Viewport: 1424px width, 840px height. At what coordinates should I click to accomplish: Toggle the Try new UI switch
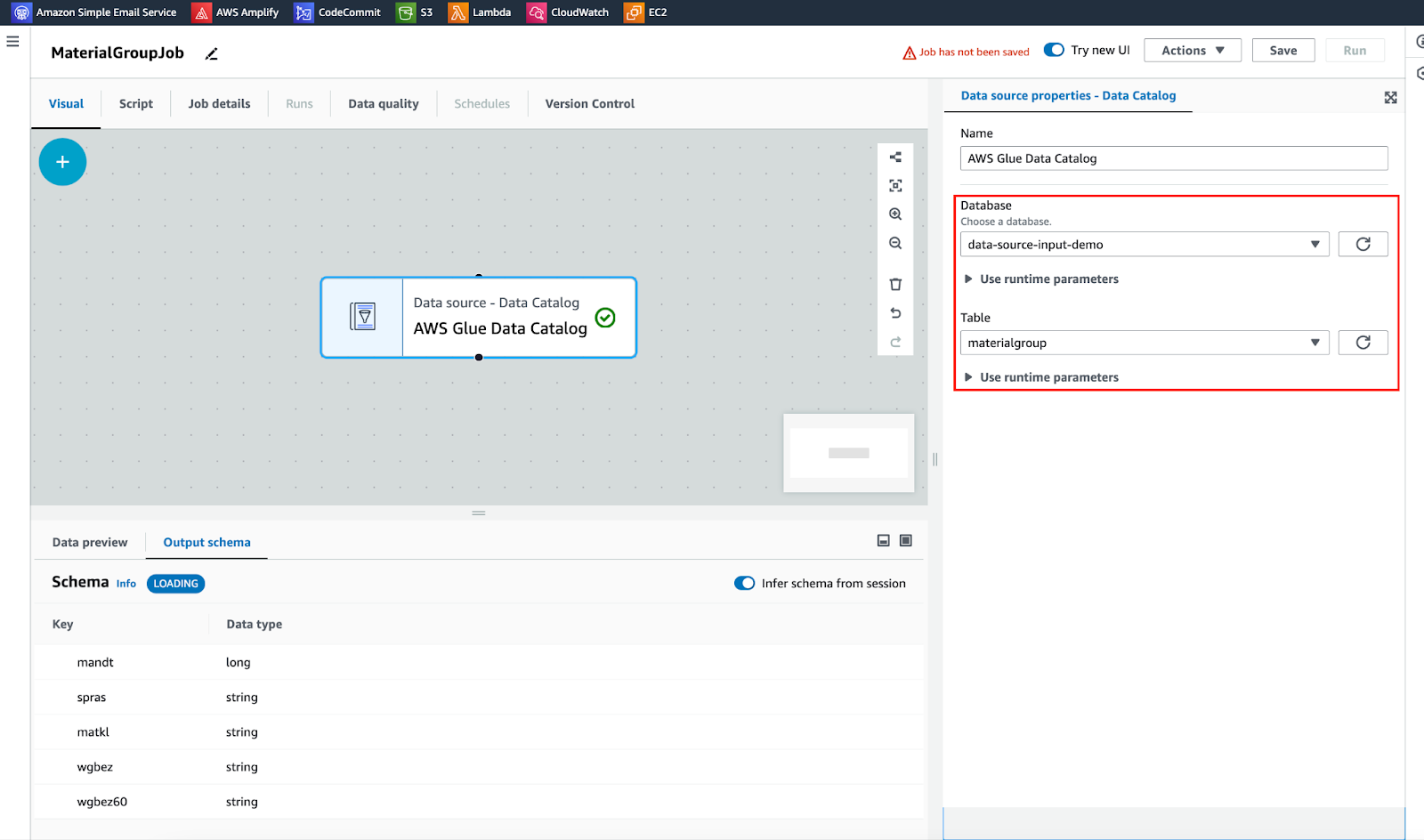pyautogui.click(x=1054, y=51)
